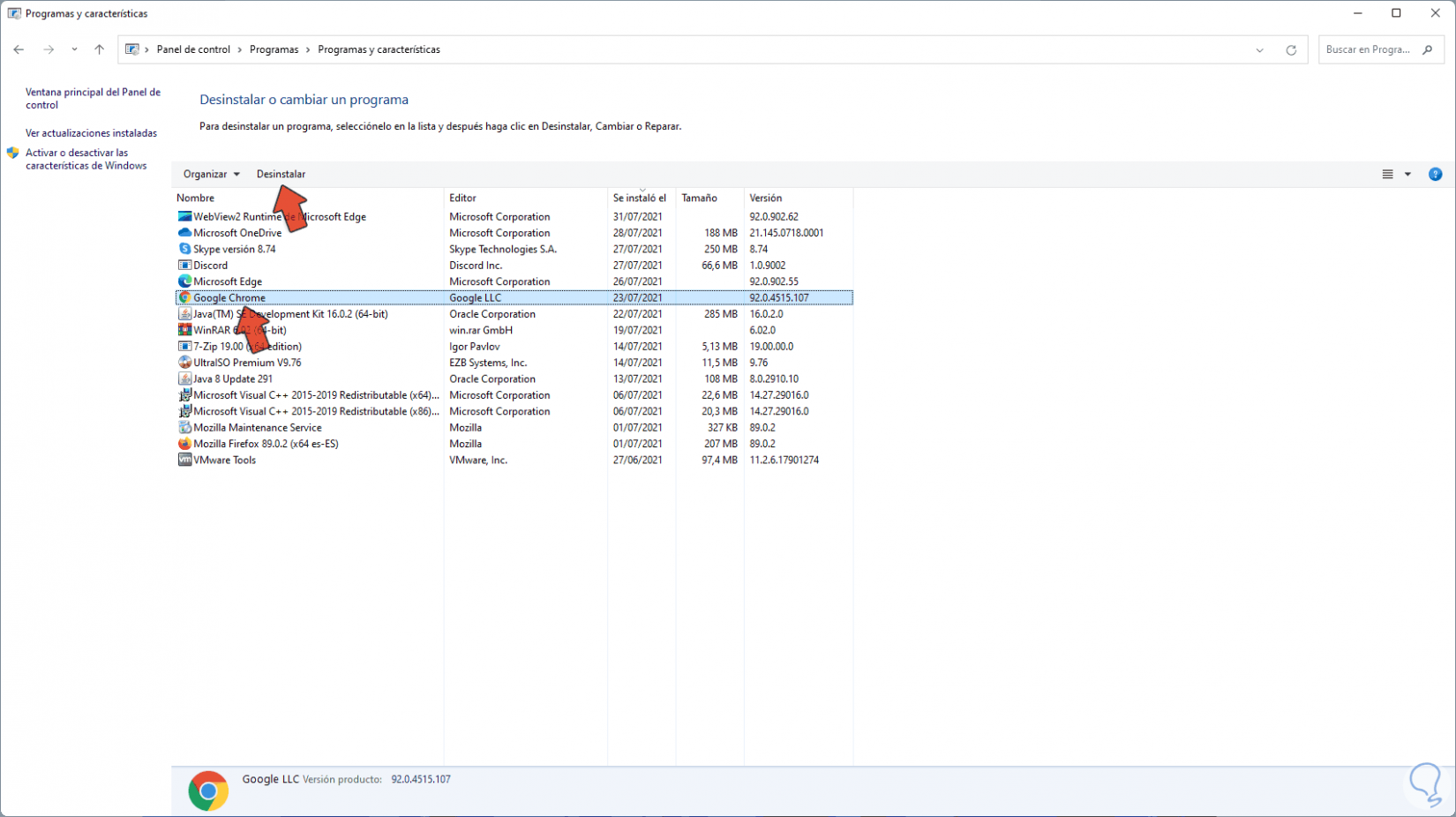Open the view options dropdown arrow

(x=1407, y=175)
